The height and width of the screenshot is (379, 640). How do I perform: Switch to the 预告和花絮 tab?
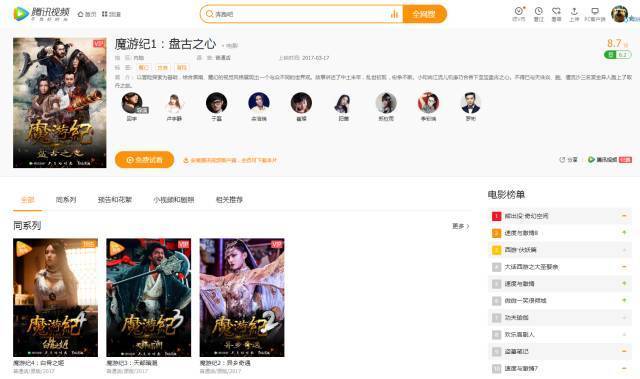[115, 199]
